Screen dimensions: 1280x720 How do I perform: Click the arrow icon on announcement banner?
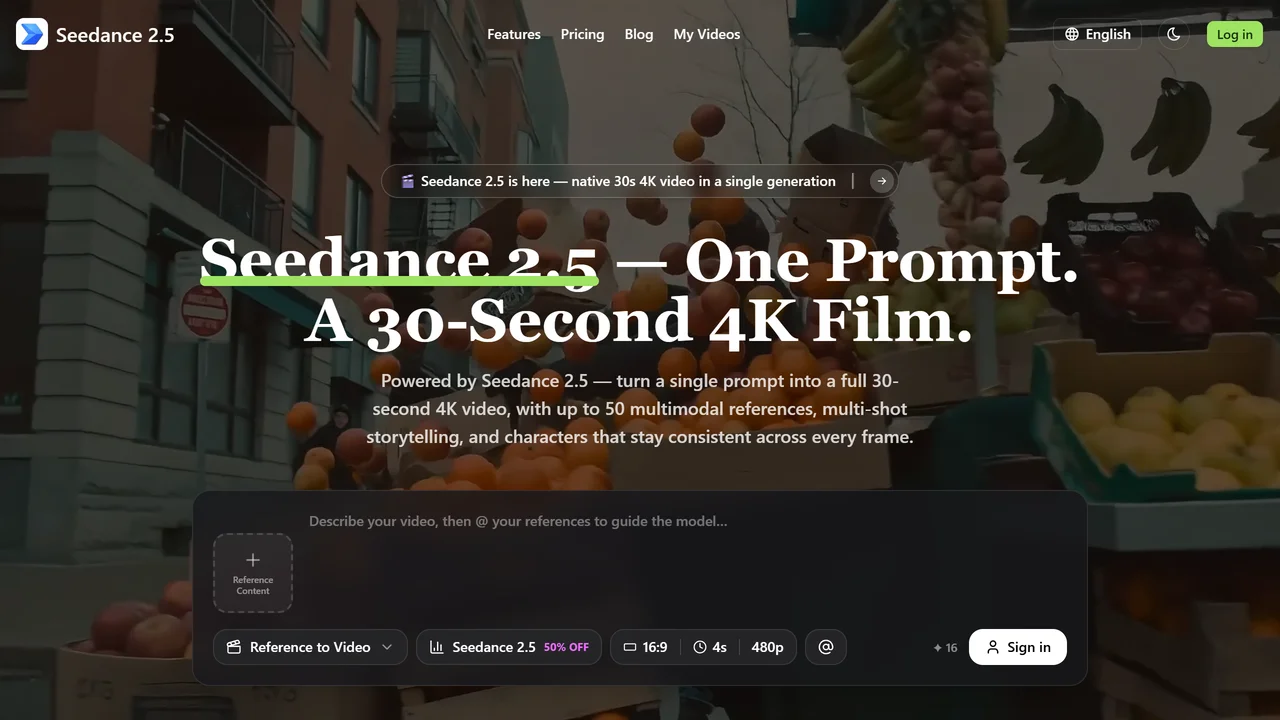point(881,181)
